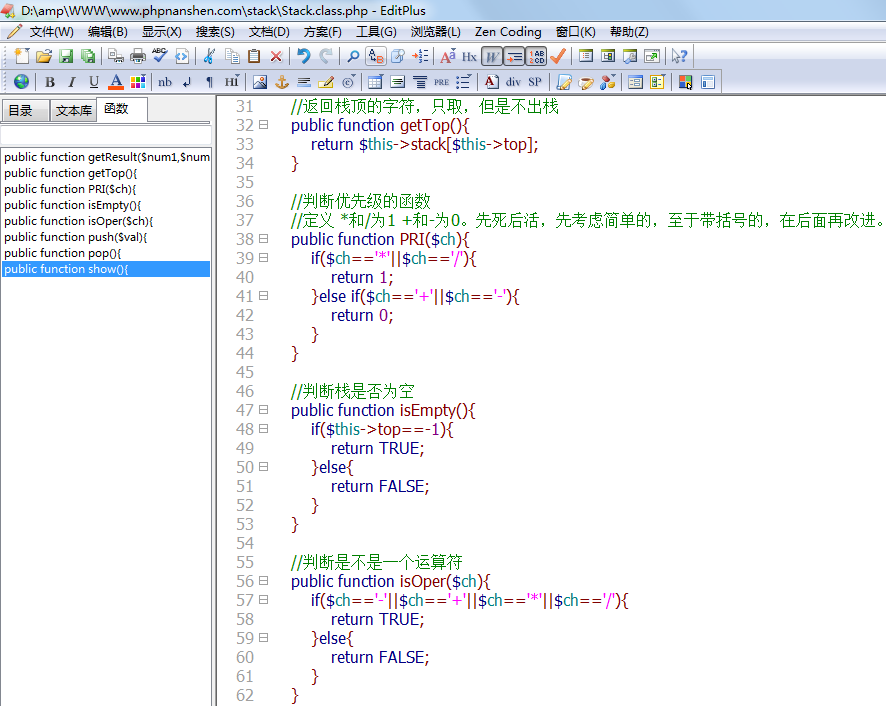The height and width of the screenshot is (706, 886).
Task: Open the 搜索(S) menu
Action: (215, 32)
